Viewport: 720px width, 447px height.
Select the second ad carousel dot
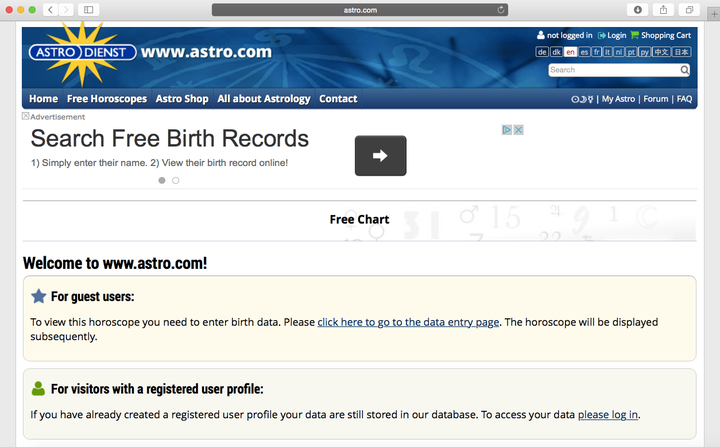175,181
